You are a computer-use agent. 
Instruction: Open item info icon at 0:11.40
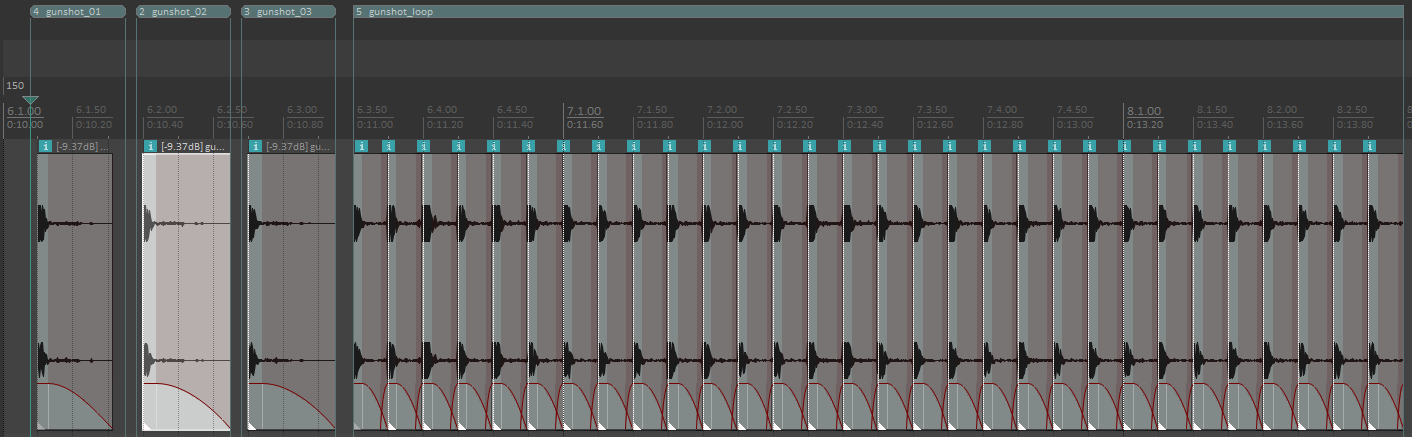(x=492, y=146)
